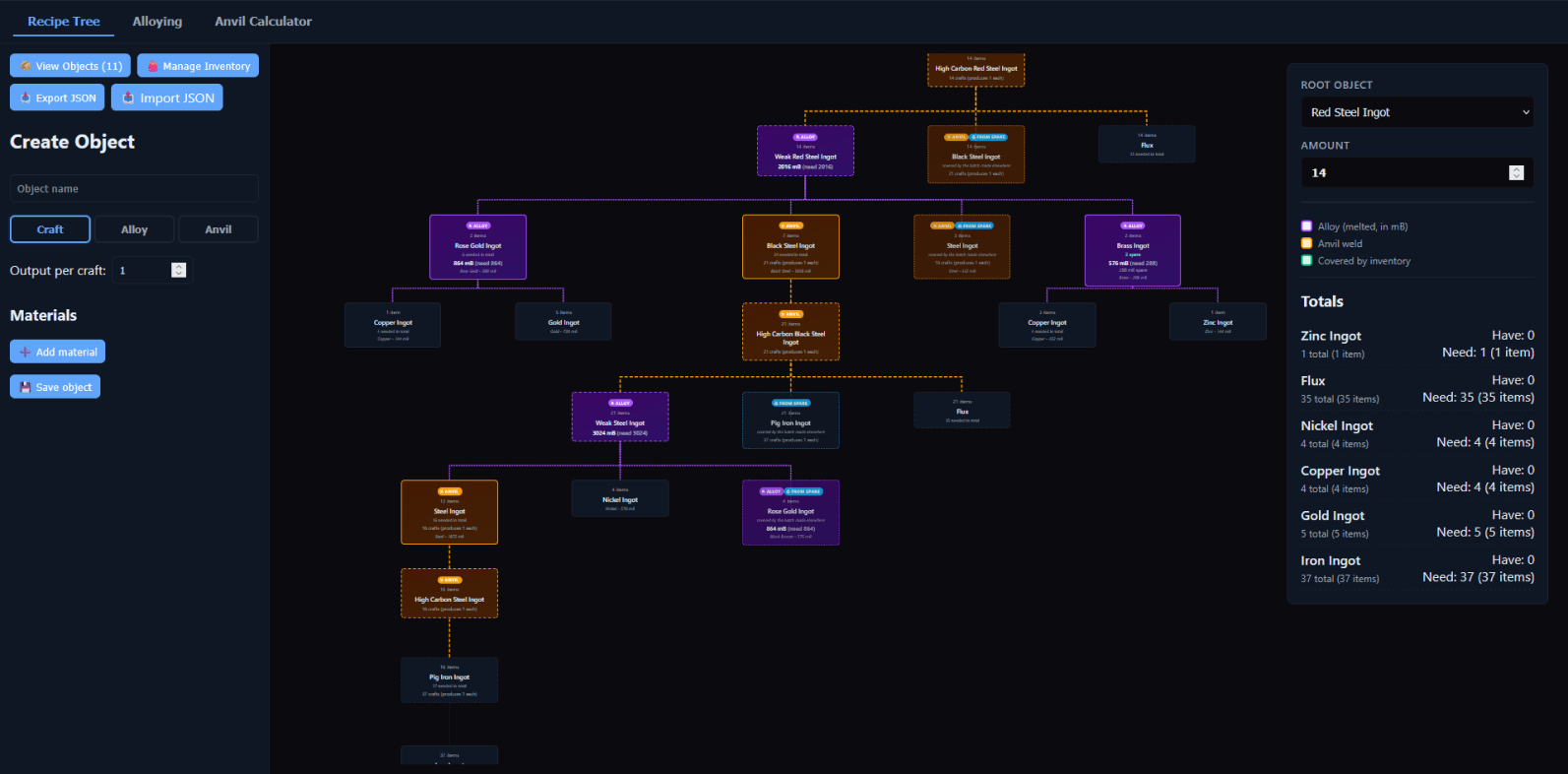Select the Nickel Ingot tree node

620,498
